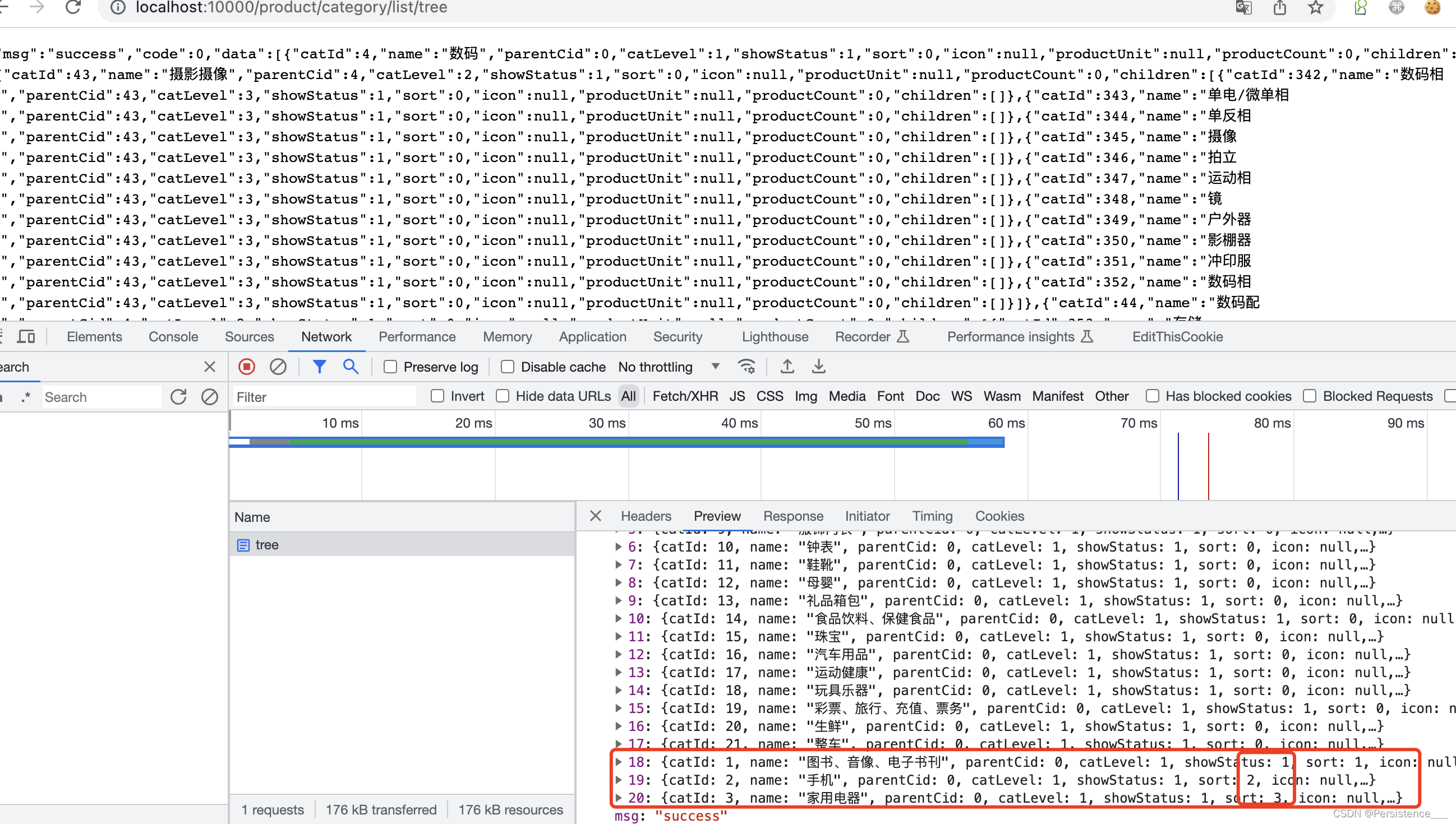Expand row 16 named 生鲜
Viewport: 1456px width, 824px height.
(x=618, y=726)
